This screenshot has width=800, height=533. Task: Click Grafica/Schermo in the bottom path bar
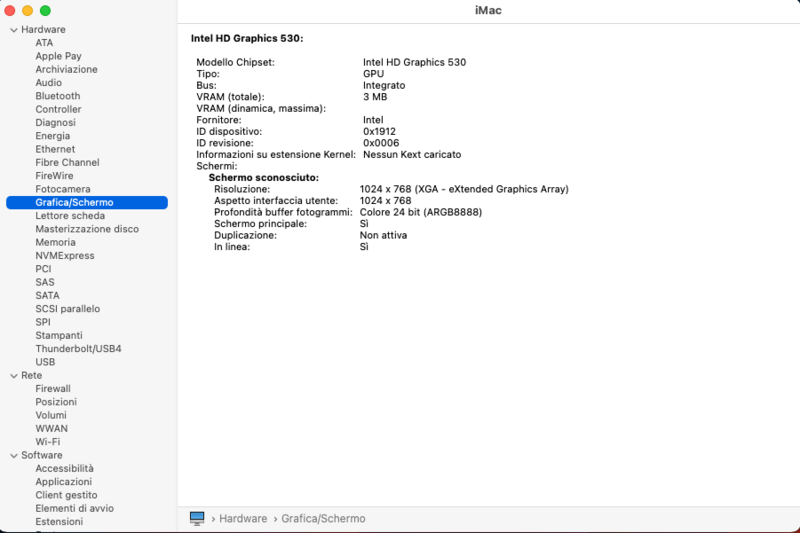click(323, 518)
